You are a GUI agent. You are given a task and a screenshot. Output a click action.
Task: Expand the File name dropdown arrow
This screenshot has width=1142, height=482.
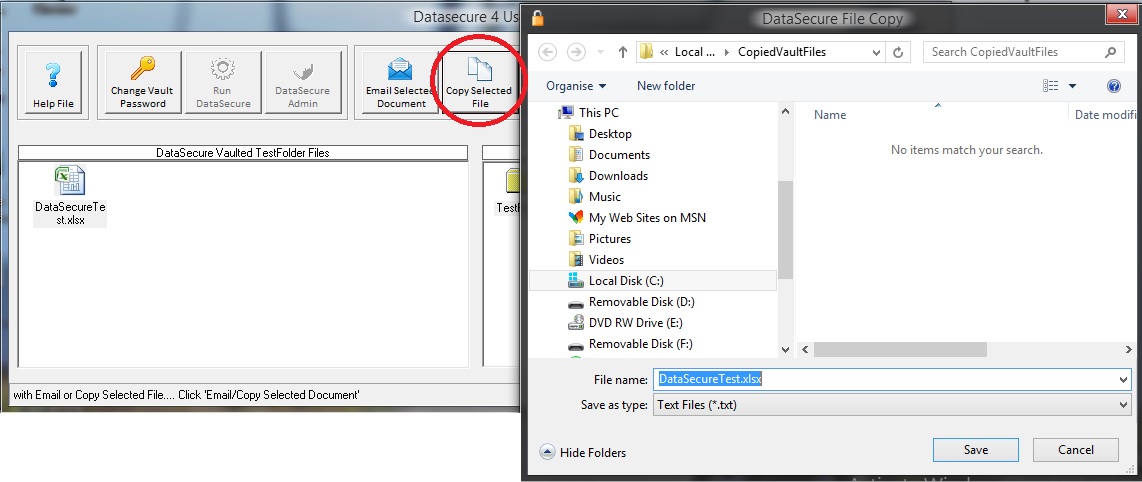pos(1122,380)
